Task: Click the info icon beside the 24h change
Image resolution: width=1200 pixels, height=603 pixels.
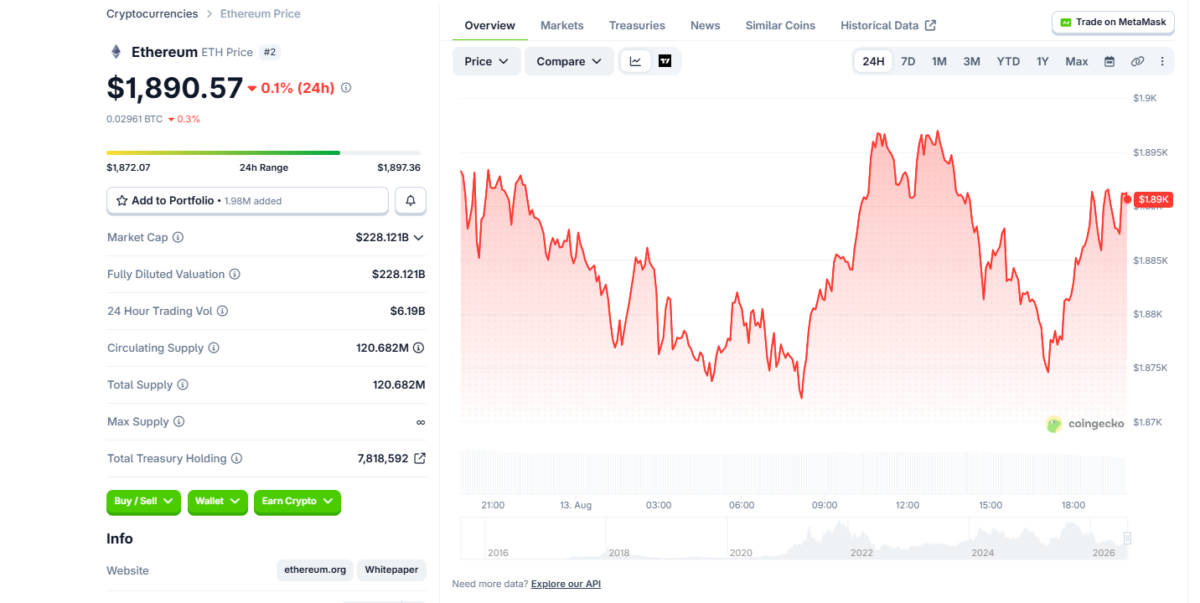Action: point(346,88)
